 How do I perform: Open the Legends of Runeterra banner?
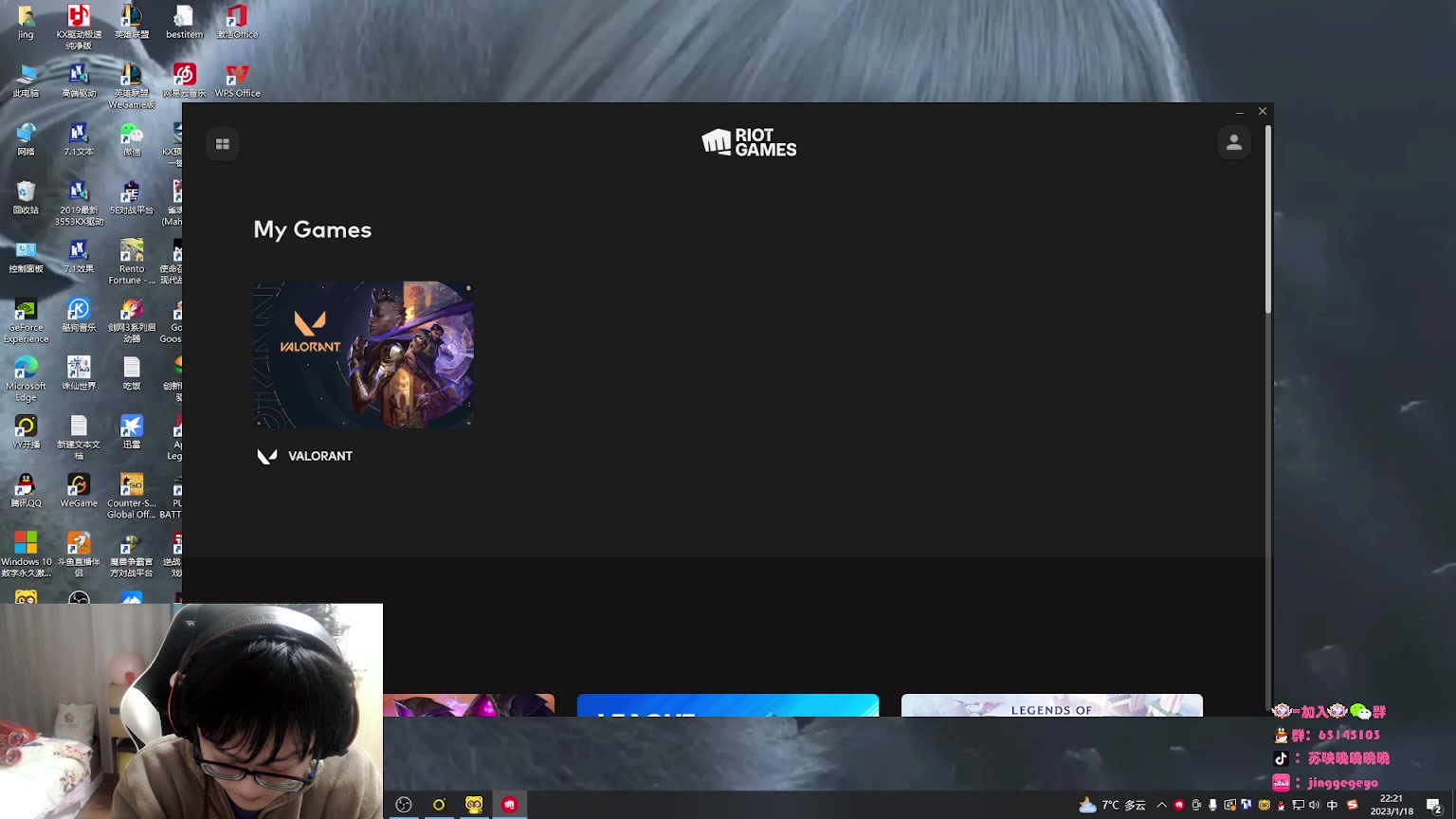(x=1052, y=705)
